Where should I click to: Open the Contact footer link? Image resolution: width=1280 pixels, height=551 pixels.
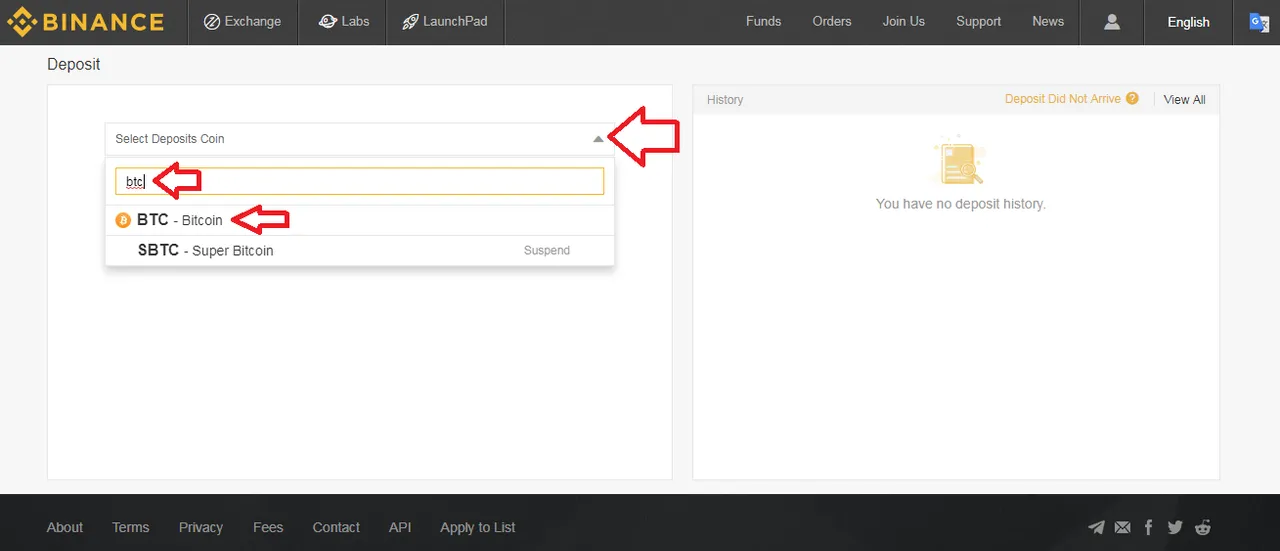pos(336,527)
